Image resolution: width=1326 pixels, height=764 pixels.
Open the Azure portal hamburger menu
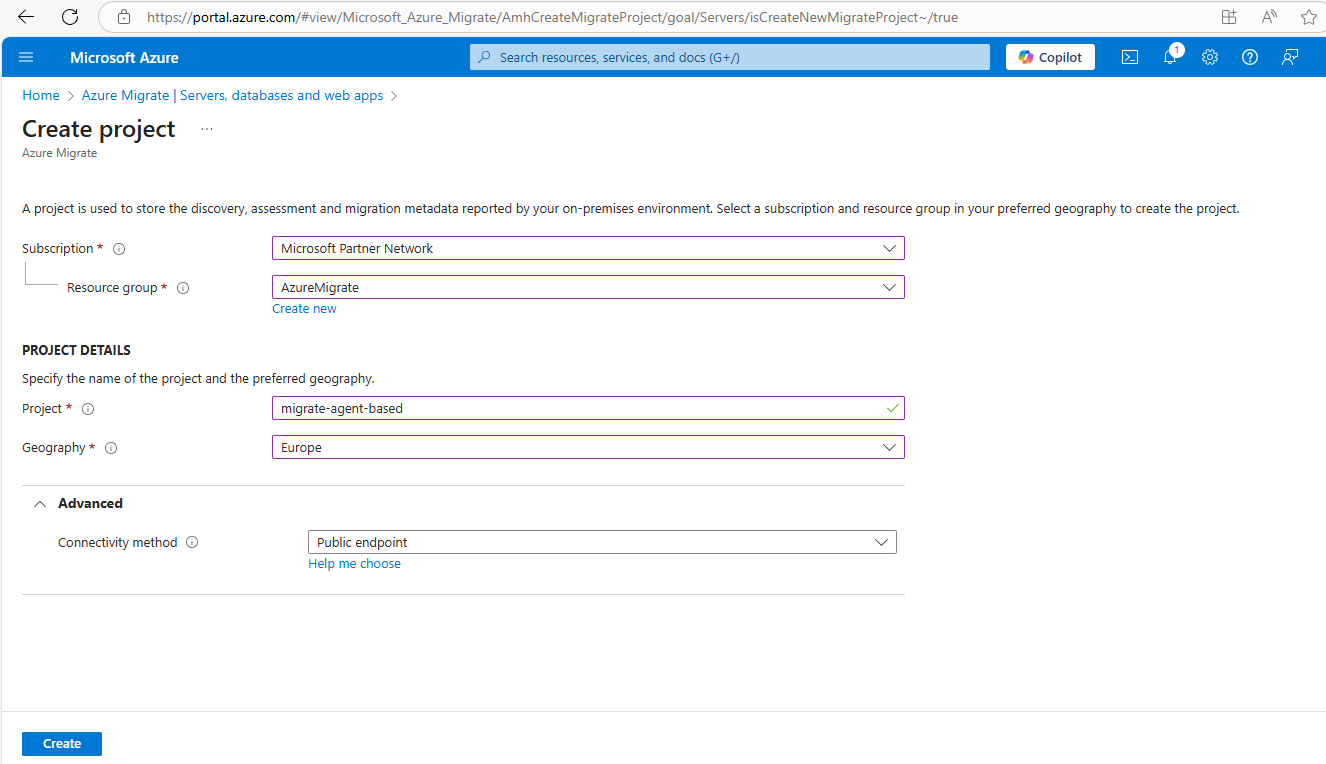[x=26, y=57]
